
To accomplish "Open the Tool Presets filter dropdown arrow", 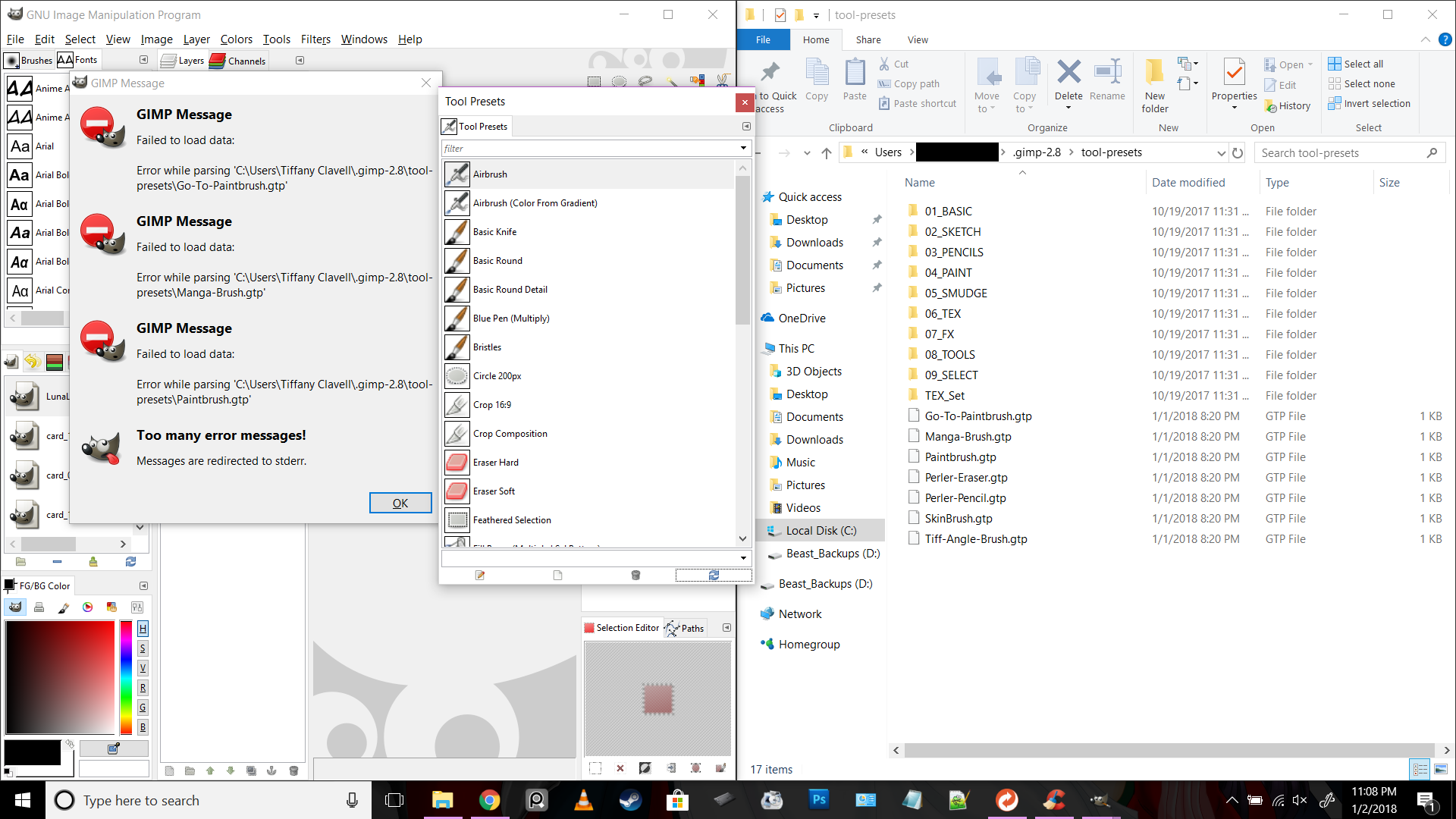I will 743,149.
